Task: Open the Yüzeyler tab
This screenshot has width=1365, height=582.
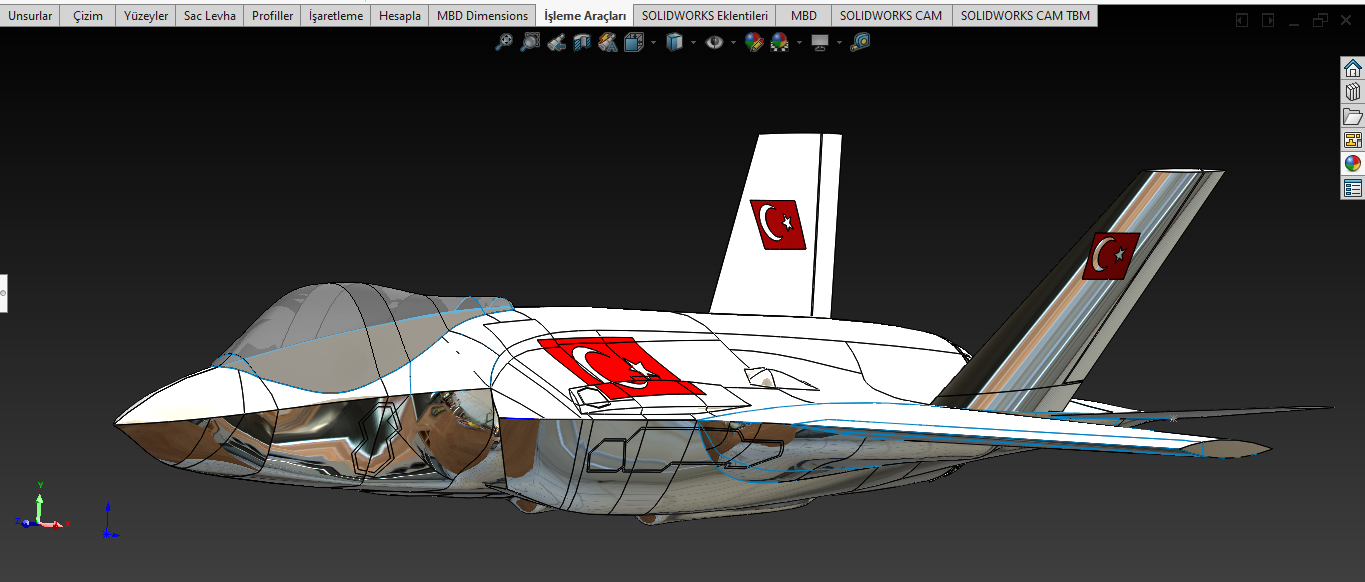Action: click(x=146, y=16)
